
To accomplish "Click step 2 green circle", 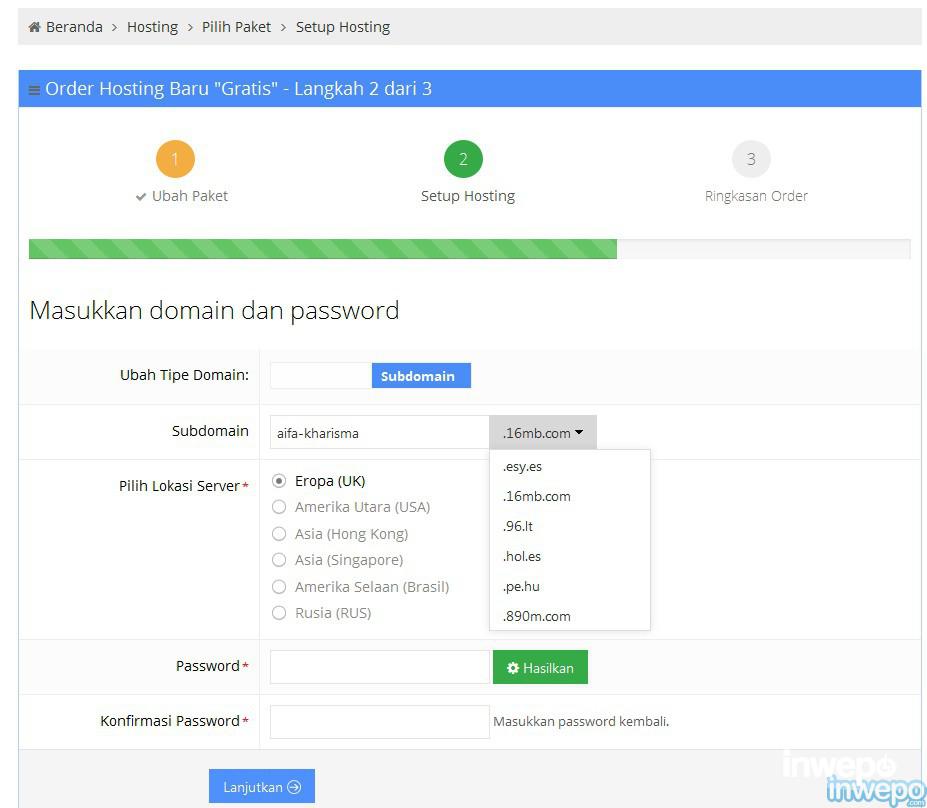I will 464,159.
